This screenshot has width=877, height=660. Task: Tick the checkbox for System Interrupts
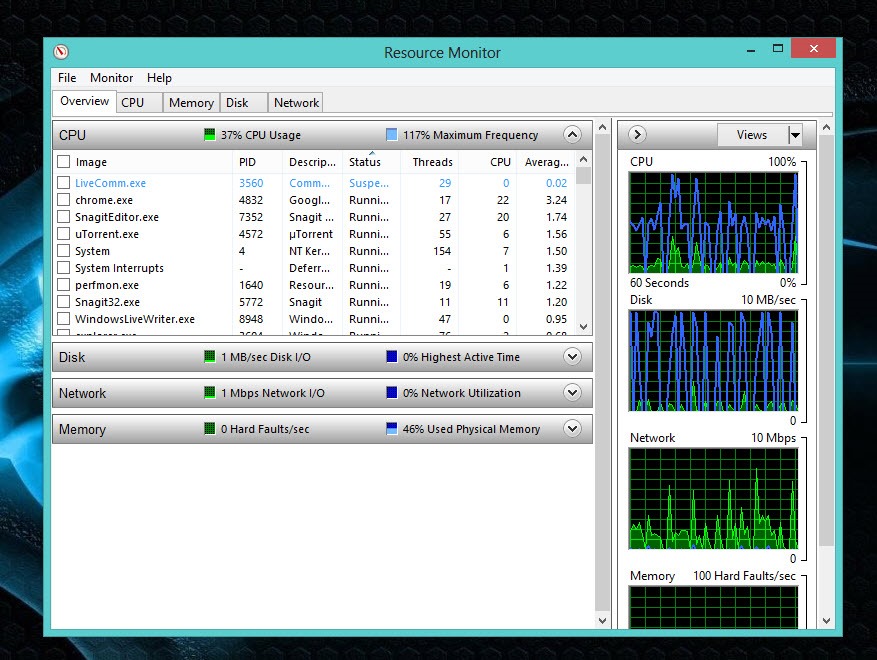[x=64, y=268]
